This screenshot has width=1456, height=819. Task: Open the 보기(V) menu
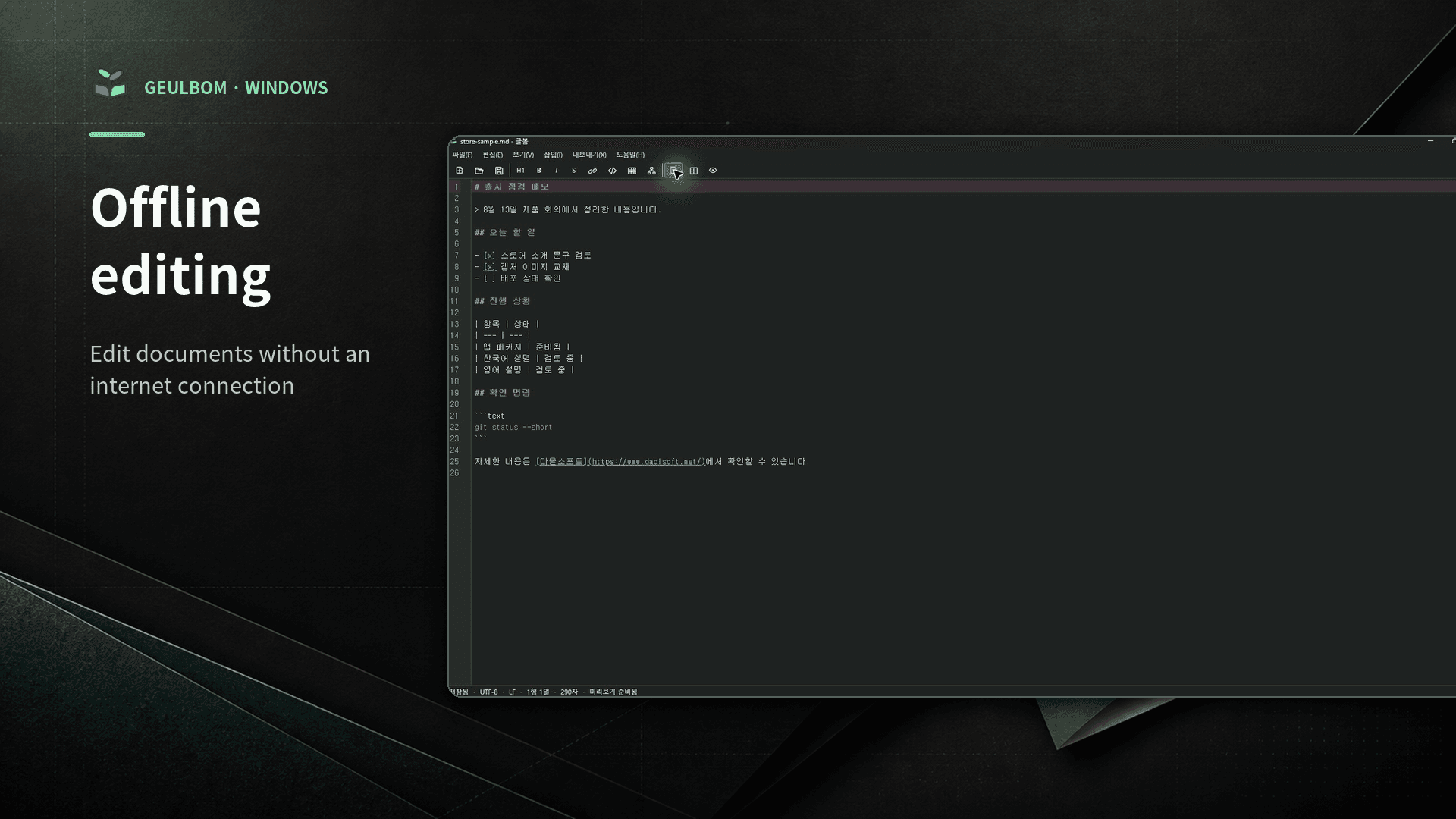(523, 155)
